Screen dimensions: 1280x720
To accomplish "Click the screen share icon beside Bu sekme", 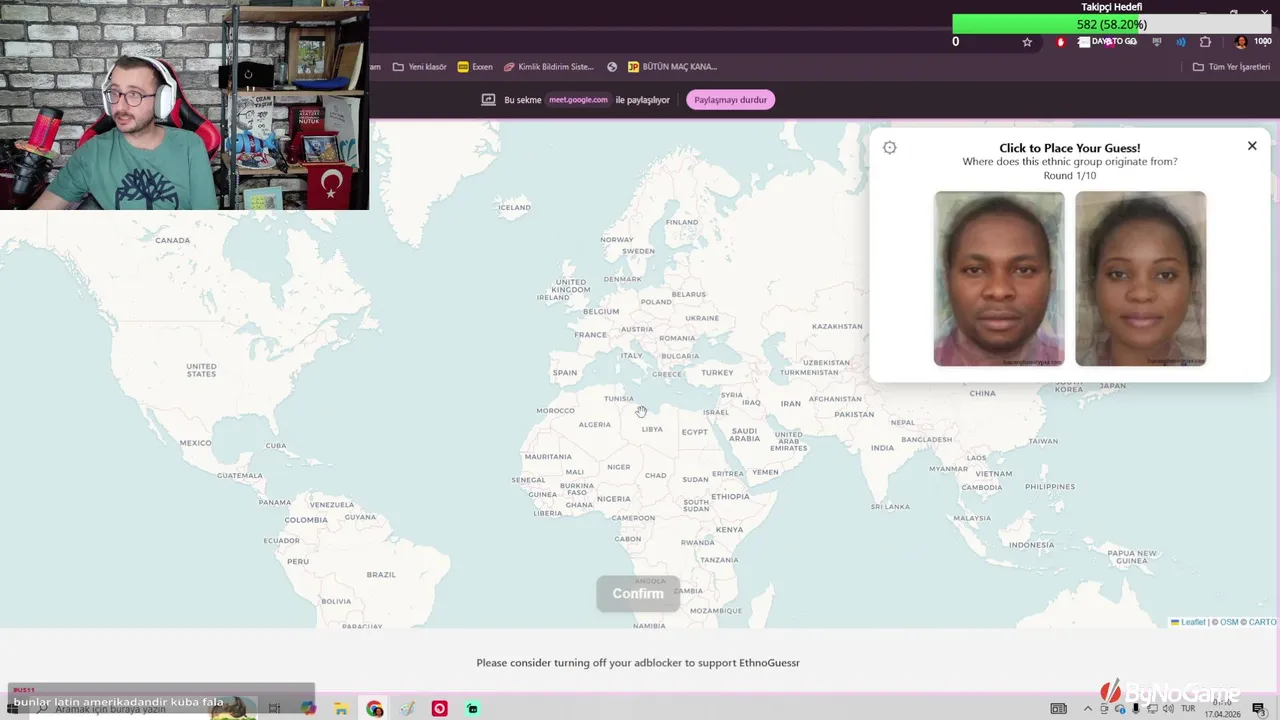I will click(x=488, y=100).
